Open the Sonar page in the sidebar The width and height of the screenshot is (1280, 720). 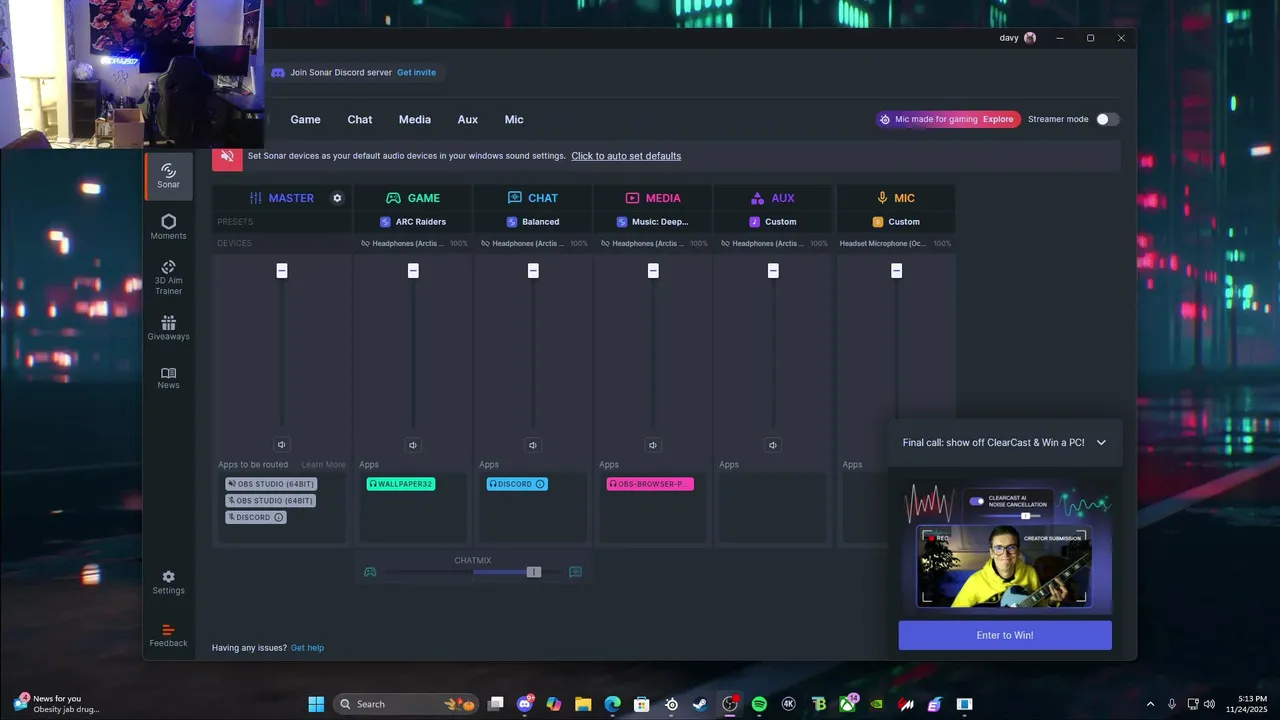click(x=168, y=176)
